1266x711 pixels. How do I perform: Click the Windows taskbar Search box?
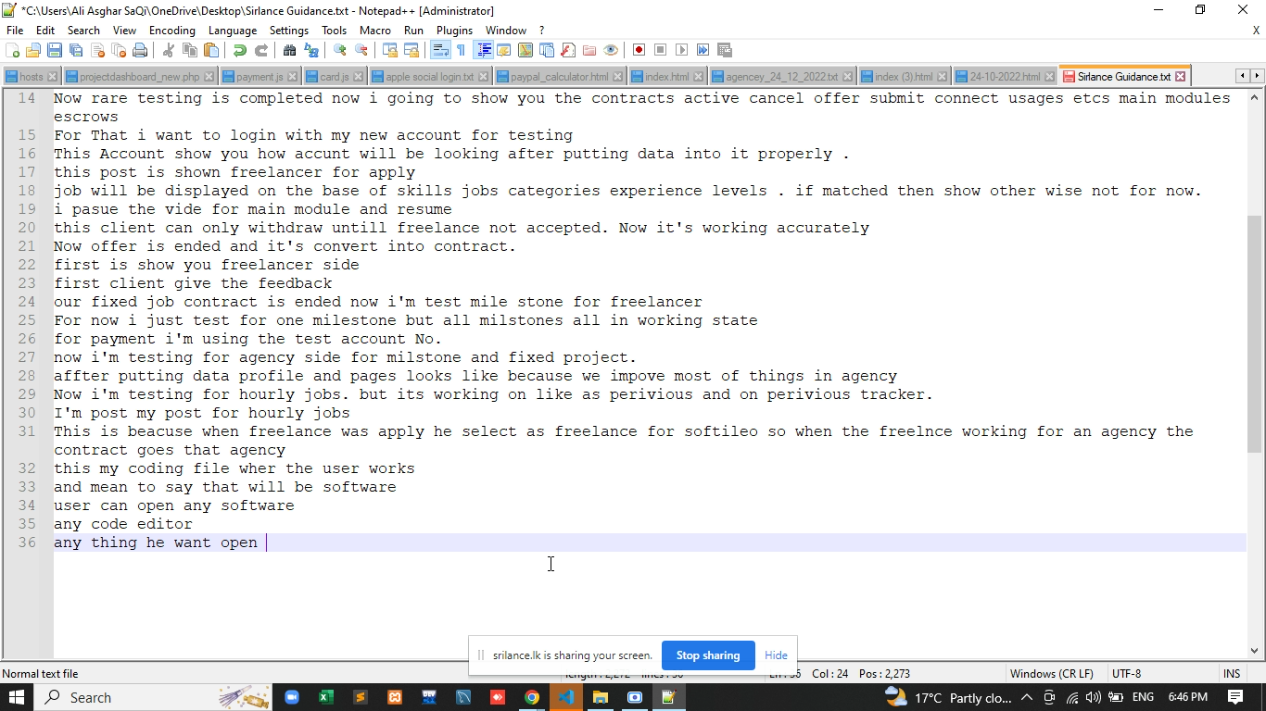tap(130, 697)
